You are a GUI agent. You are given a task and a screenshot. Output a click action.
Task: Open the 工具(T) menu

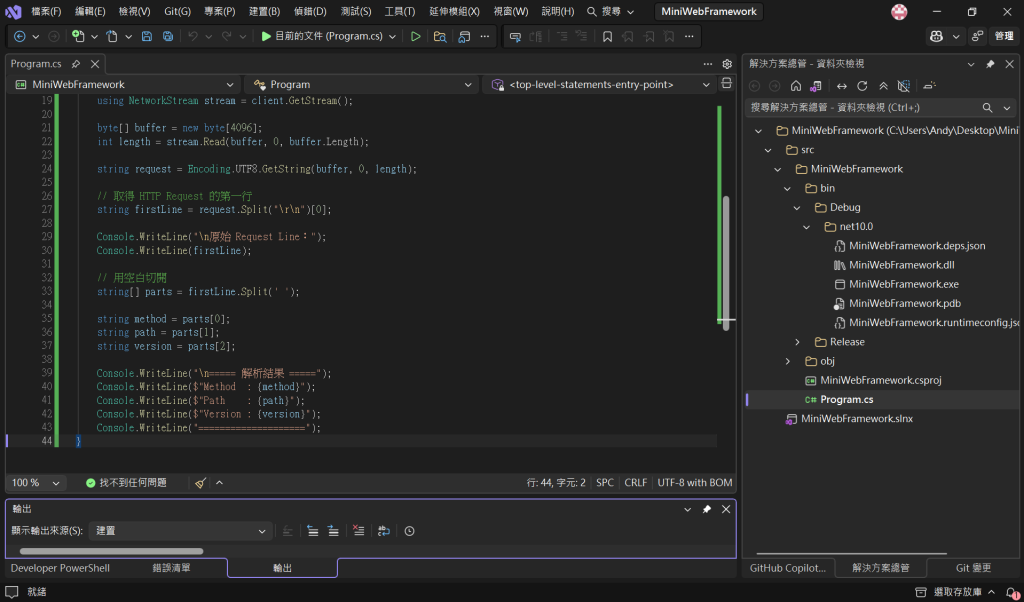(x=400, y=12)
